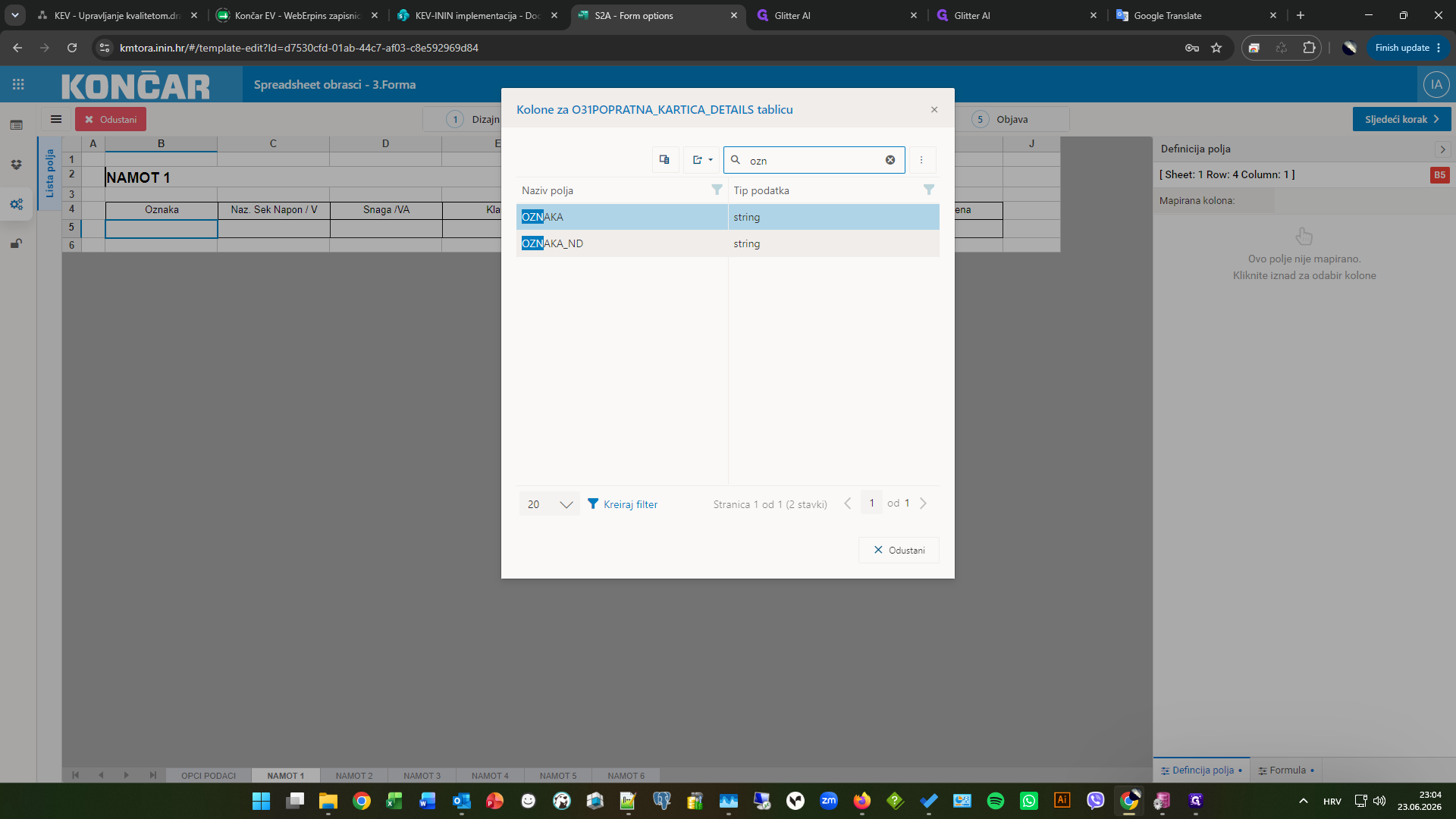This screenshot has width=1456, height=819.
Task: Open the Tip podatka column filter
Action: coord(928,190)
